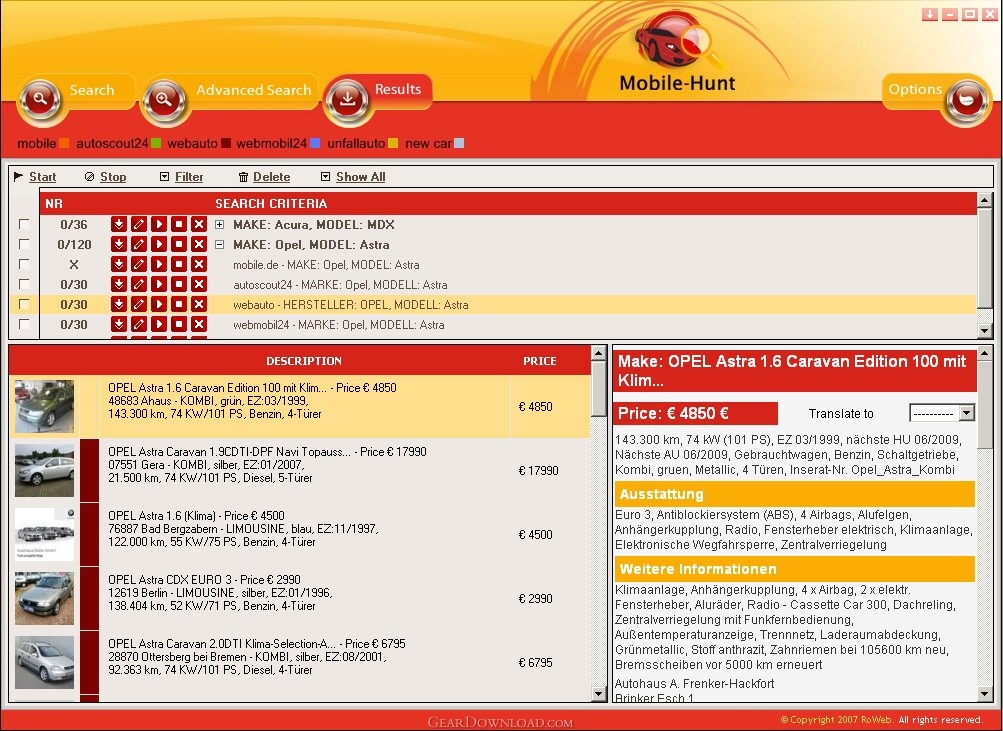Click search criteria scroll up arrow
Viewport: 1003px width, 731px height.
[x=984, y=200]
